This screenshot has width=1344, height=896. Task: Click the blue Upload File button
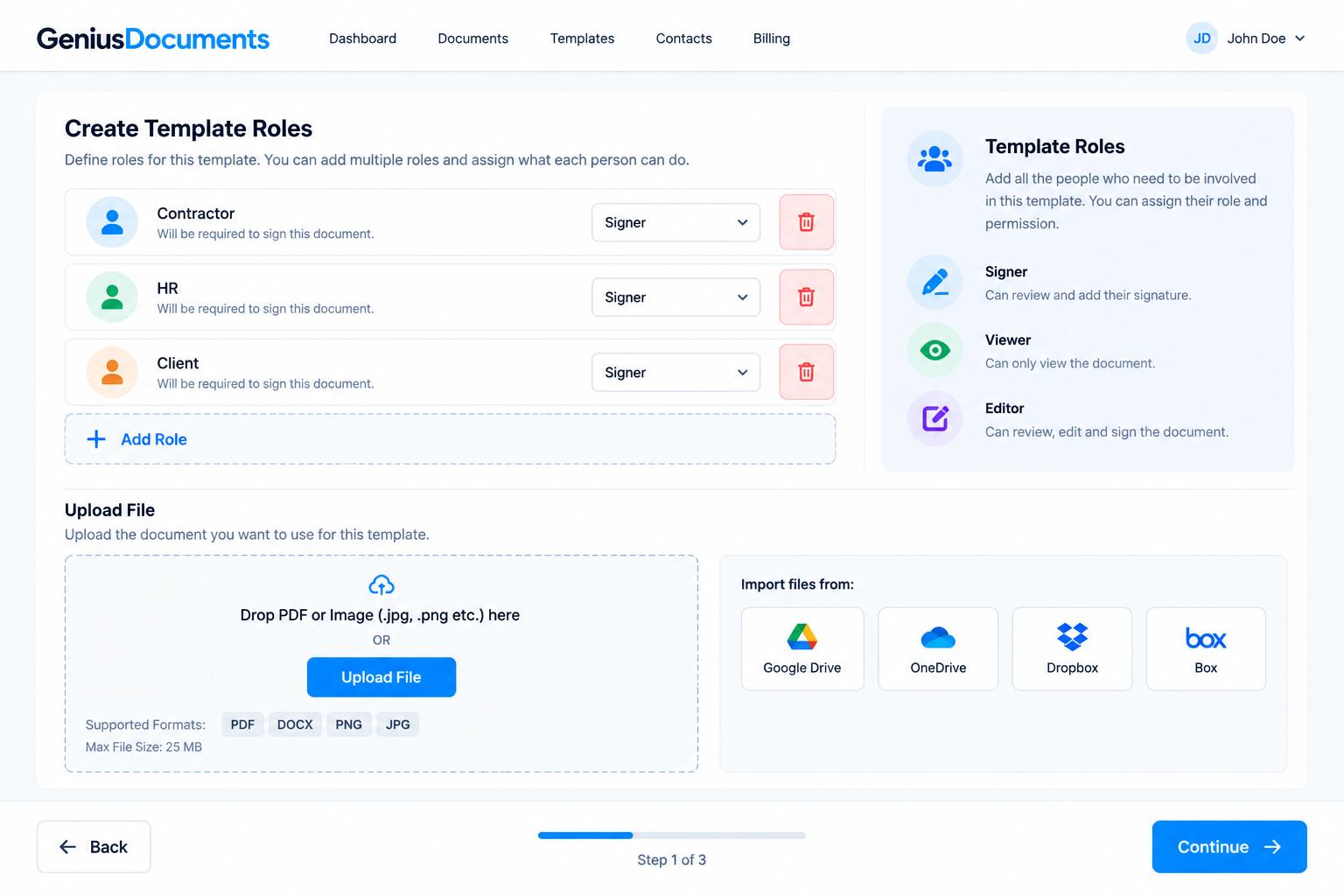381,677
